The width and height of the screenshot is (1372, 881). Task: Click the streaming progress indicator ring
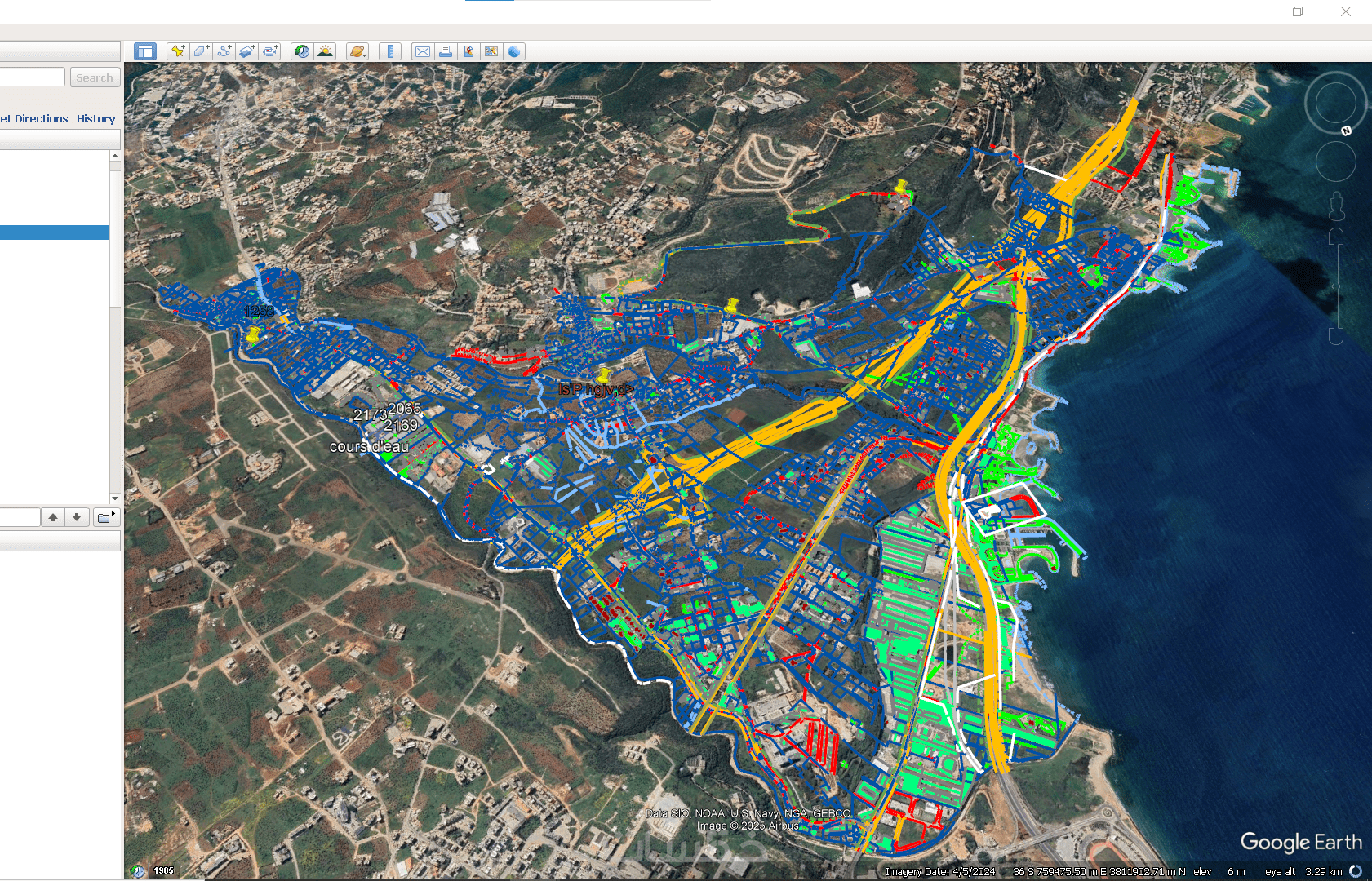(1356, 871)
